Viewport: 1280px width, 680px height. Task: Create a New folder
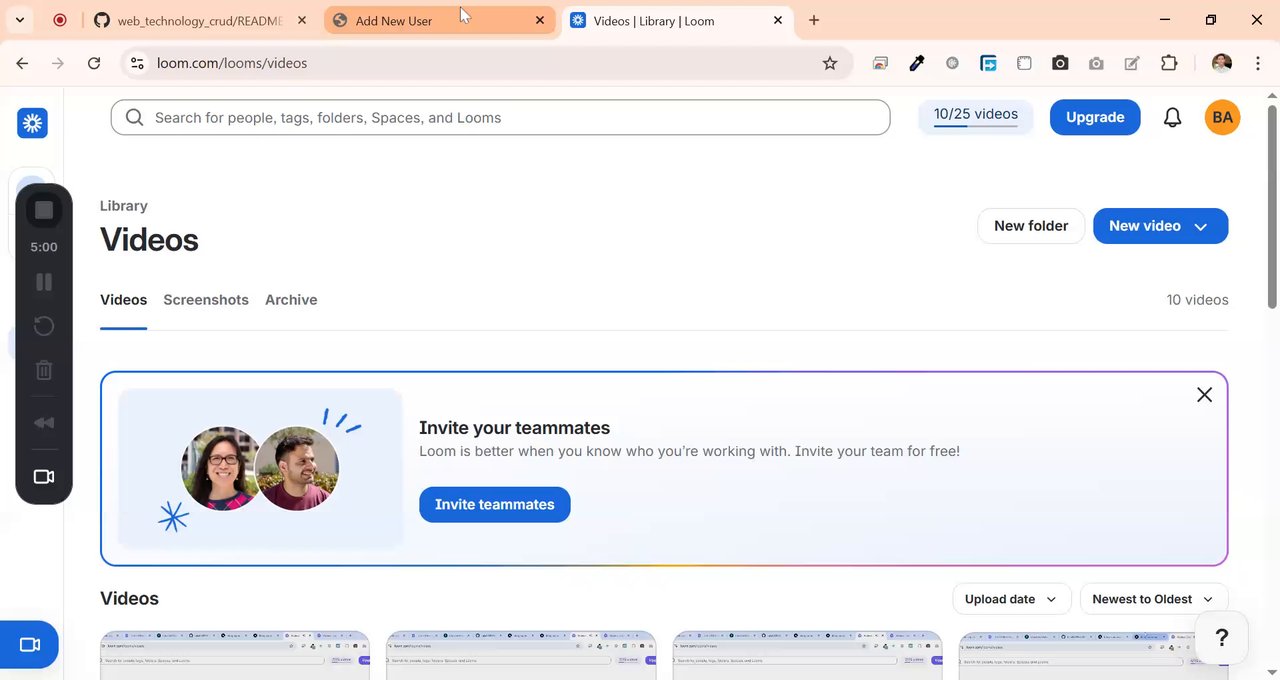click(1031, 226)
